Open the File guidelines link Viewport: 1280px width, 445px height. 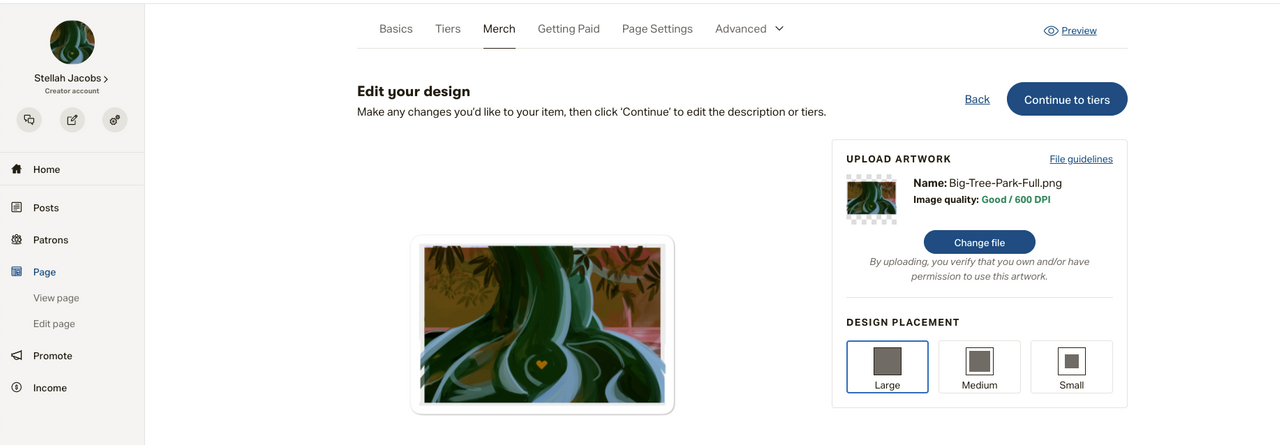pyautogui.click(x=1081, y=159)
